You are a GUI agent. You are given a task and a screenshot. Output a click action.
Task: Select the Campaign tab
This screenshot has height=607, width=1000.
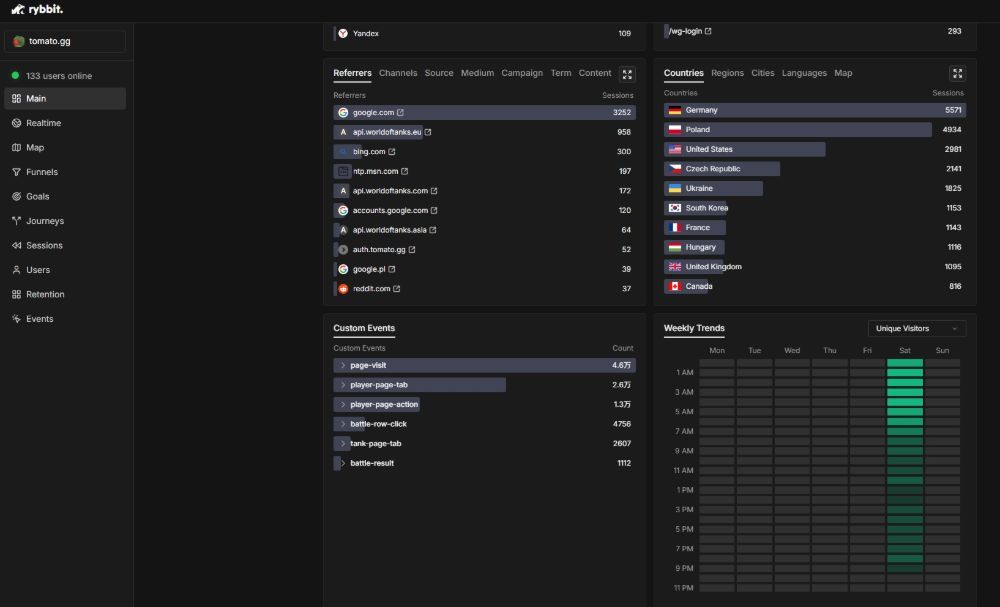coord(522,73)
